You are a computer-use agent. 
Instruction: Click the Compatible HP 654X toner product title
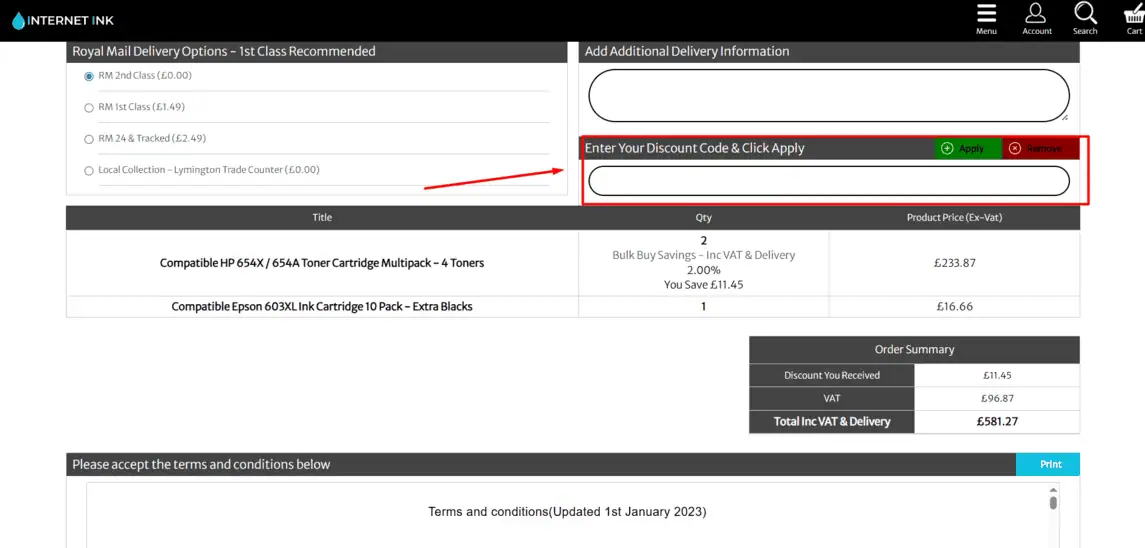[322, 263]
